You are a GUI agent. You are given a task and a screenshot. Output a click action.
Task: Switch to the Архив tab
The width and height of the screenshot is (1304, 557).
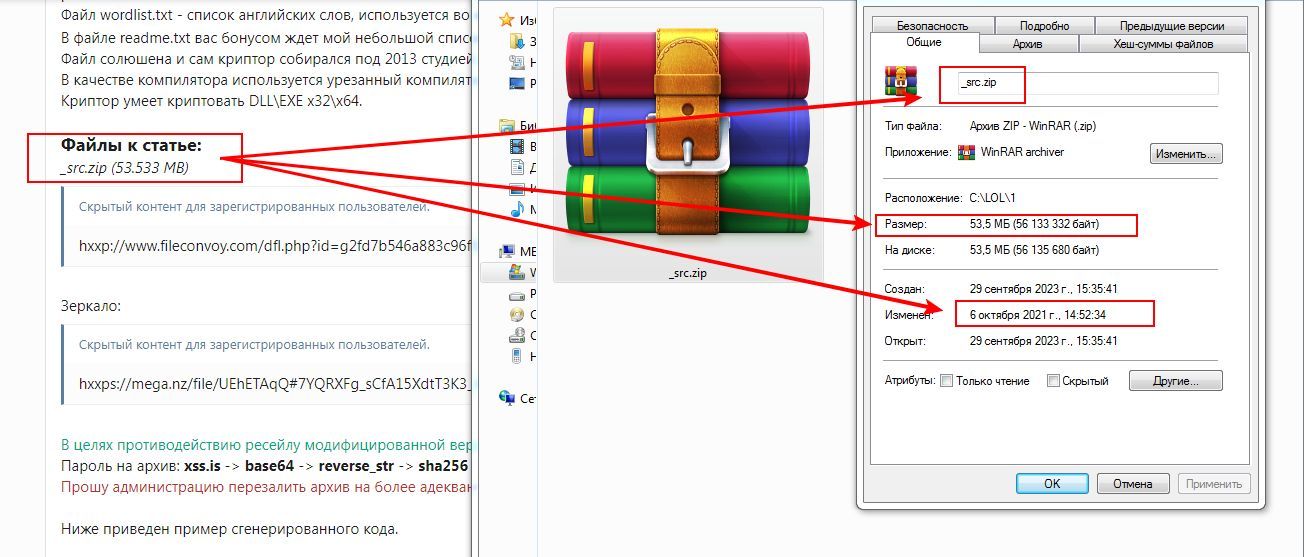(1027, 44)
